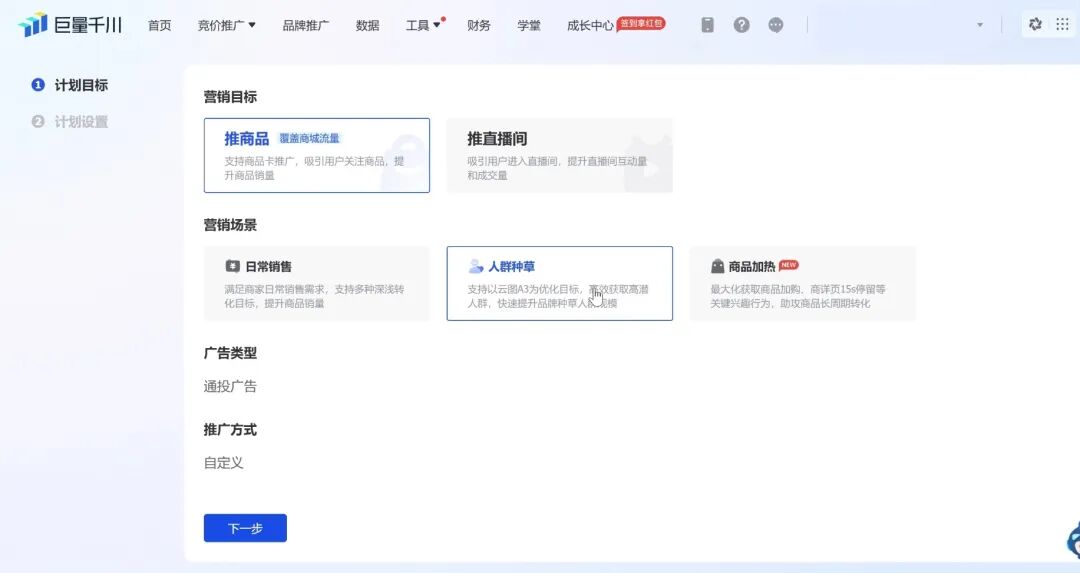This screenshot has width=1080, height=573.
Task: Go to 计划设置 step in sidebar
Action: click(x=81, y=121)
